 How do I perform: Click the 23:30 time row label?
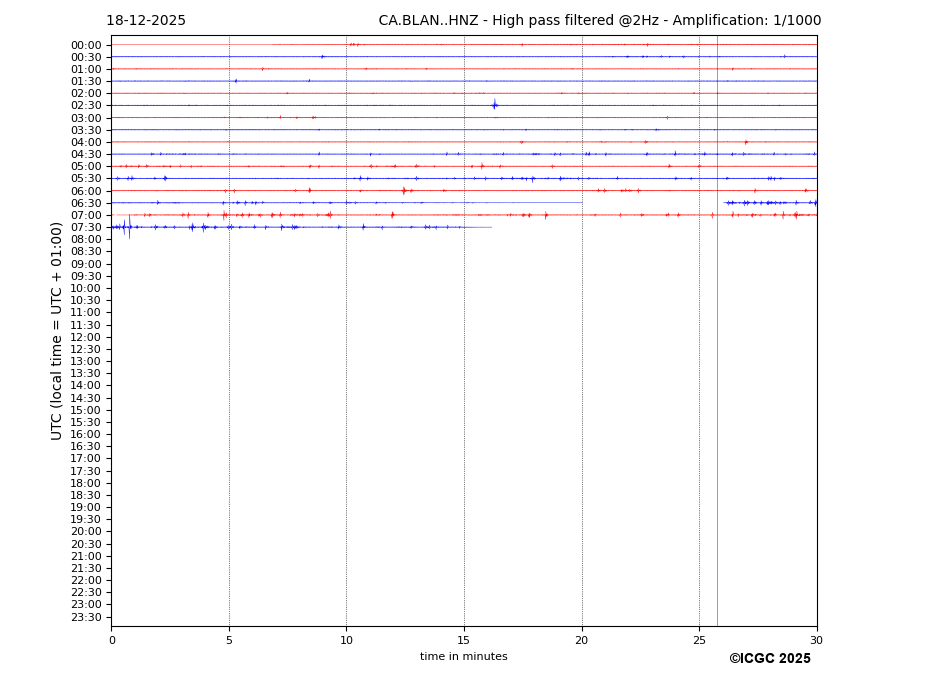86,617
